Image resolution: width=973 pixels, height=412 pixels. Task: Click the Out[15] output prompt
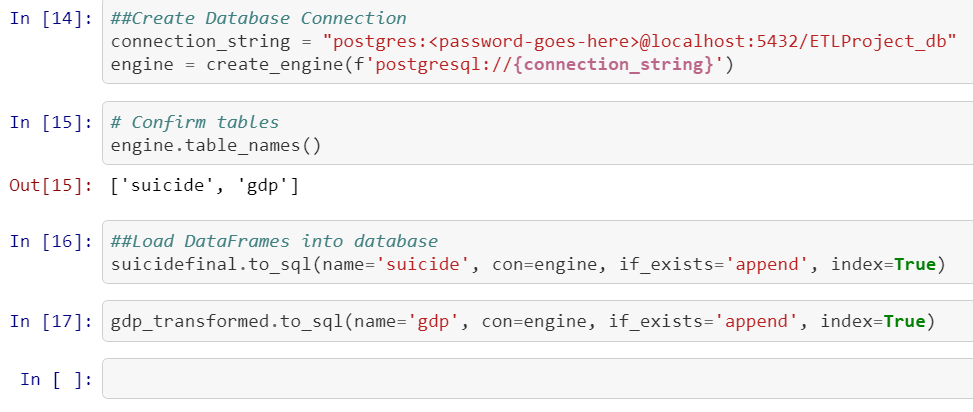tap(50, 185)
